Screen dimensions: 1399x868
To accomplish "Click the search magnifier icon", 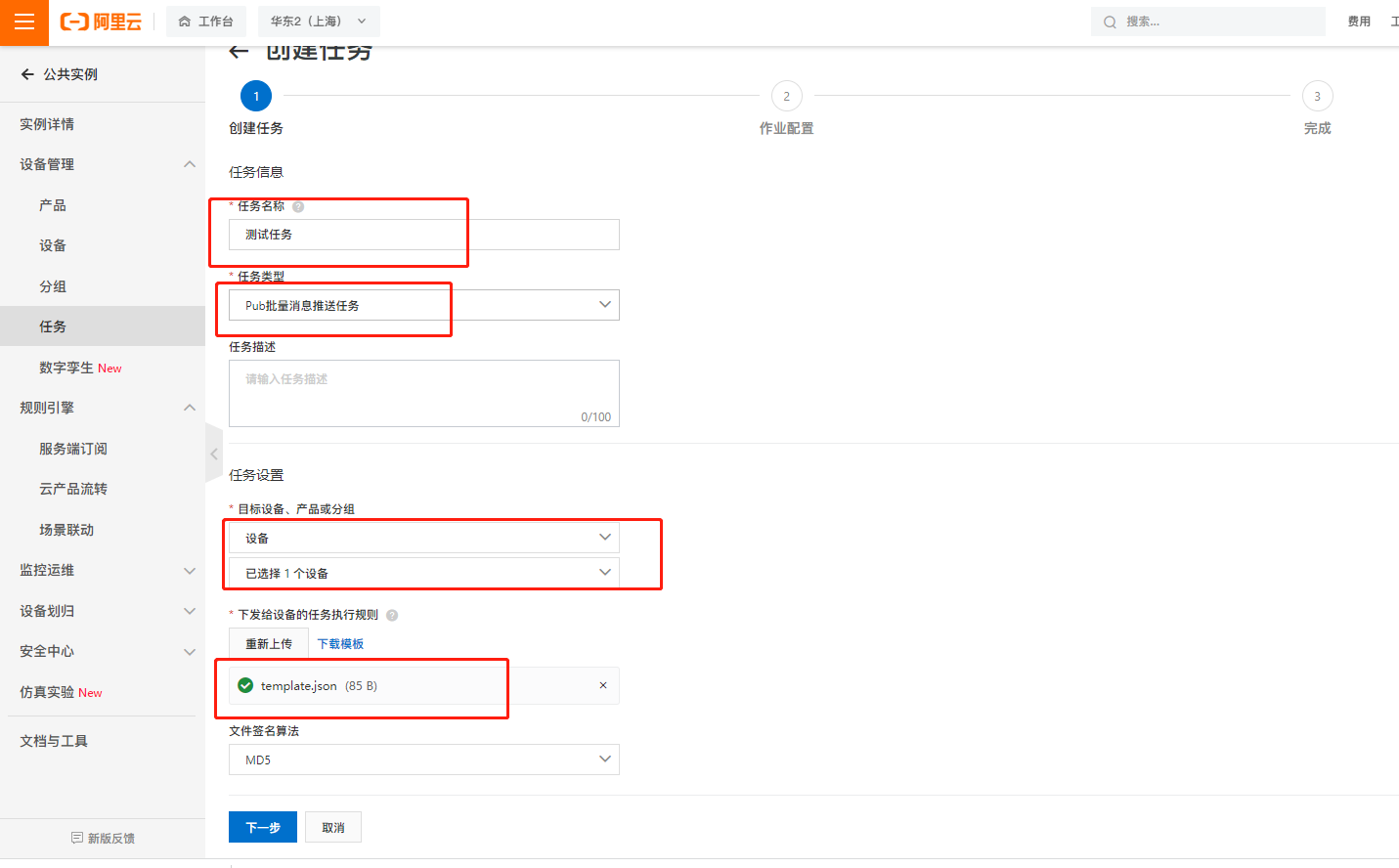I will 1110,22.
